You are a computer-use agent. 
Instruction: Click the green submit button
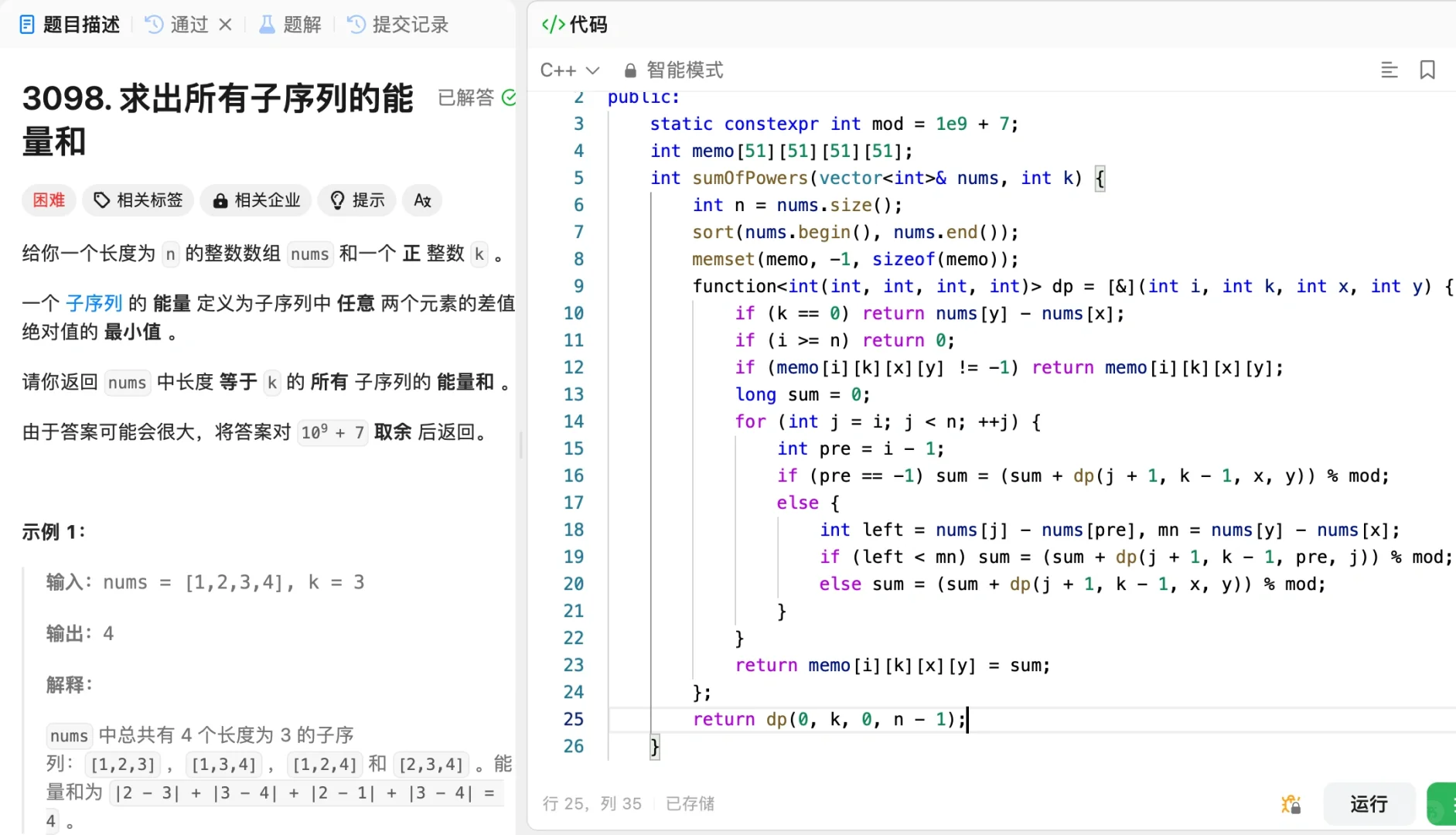[x=1441, y=804]
